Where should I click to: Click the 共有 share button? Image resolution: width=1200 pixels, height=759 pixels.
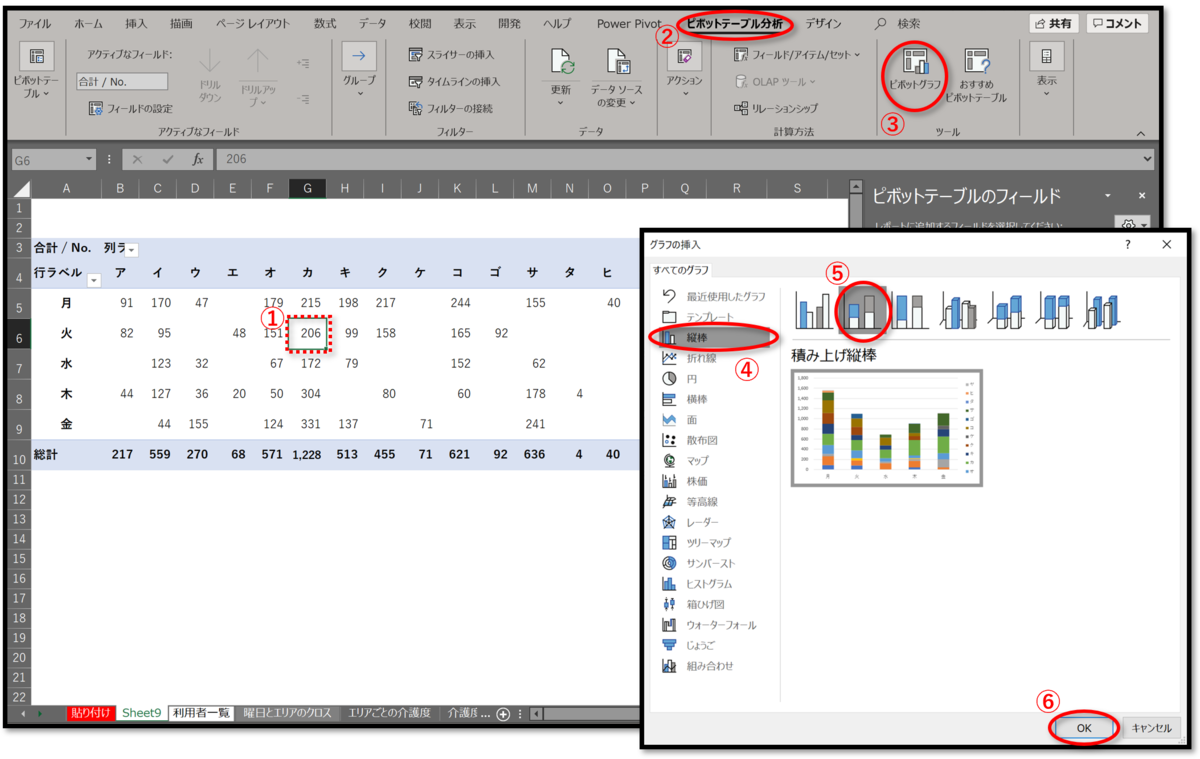point(1053,23)
